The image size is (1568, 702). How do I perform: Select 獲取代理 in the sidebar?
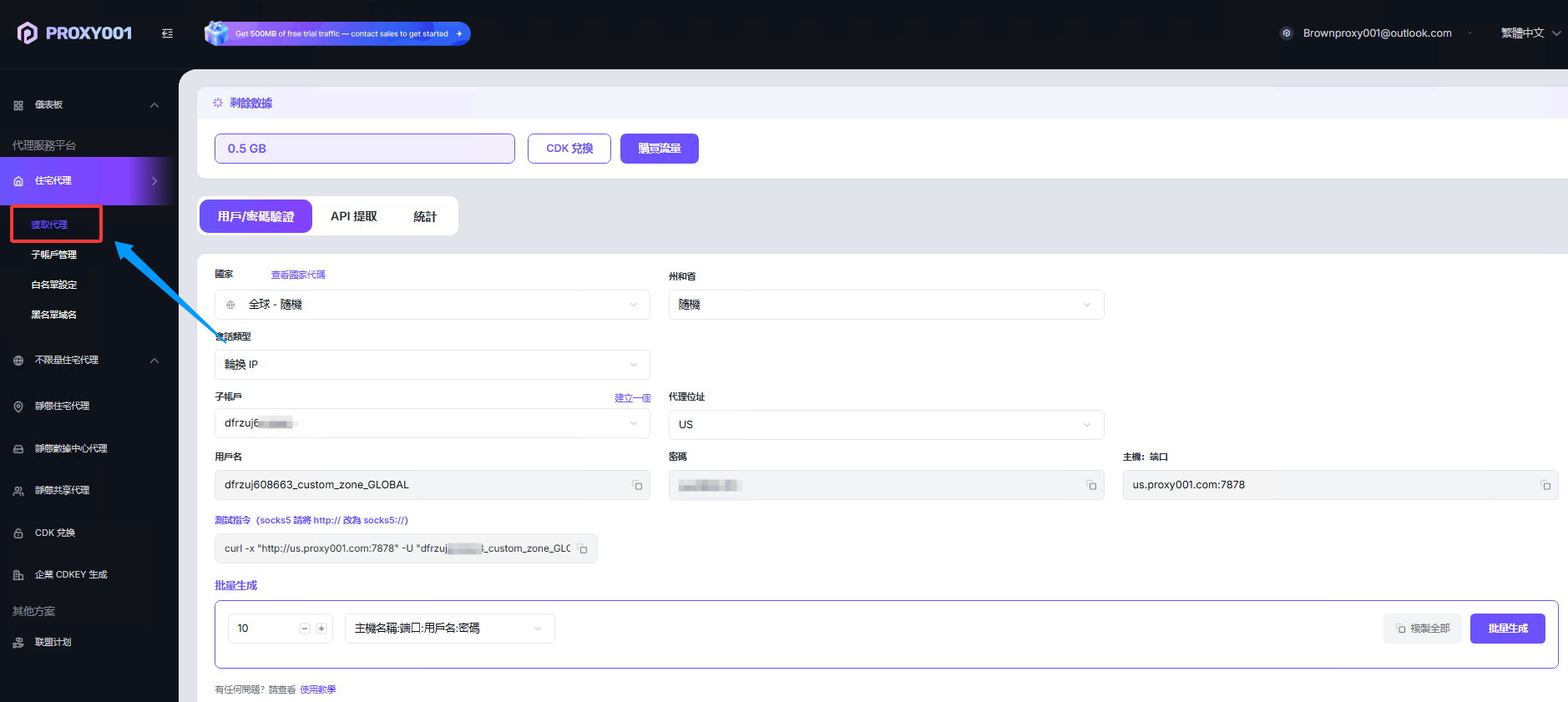[49, 225]
